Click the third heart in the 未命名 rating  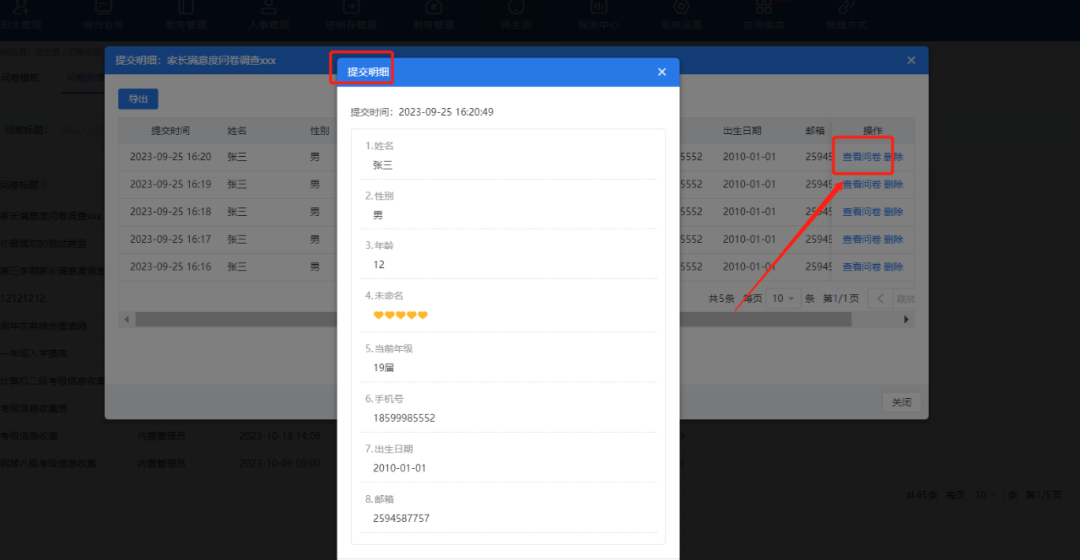pos(401,315)
